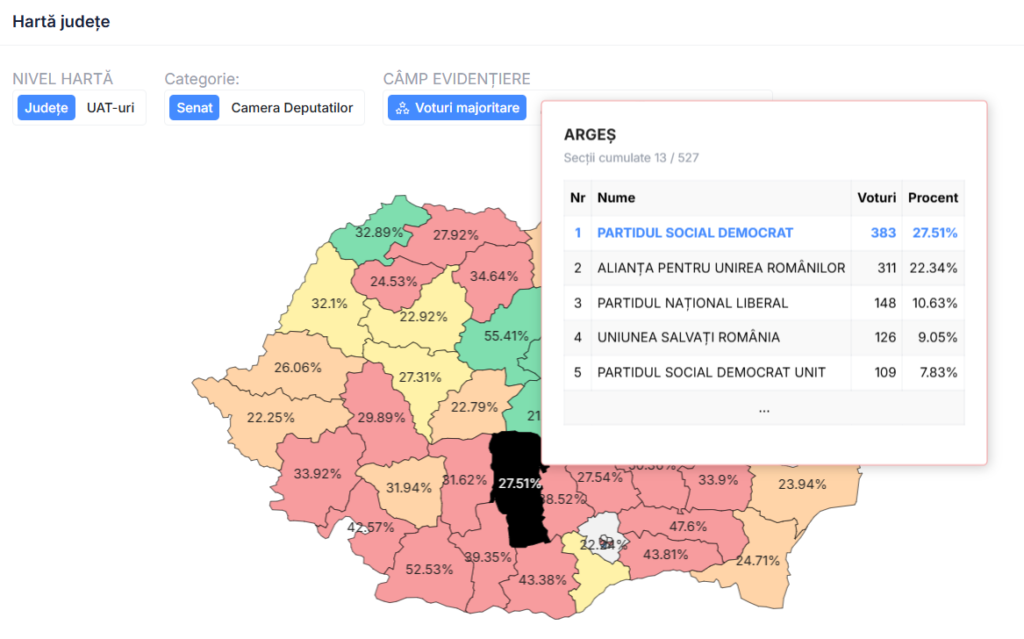This screenshot has height=639, width=1024.
Task: Select the Județe map level
Action: [x=46, y=108]
